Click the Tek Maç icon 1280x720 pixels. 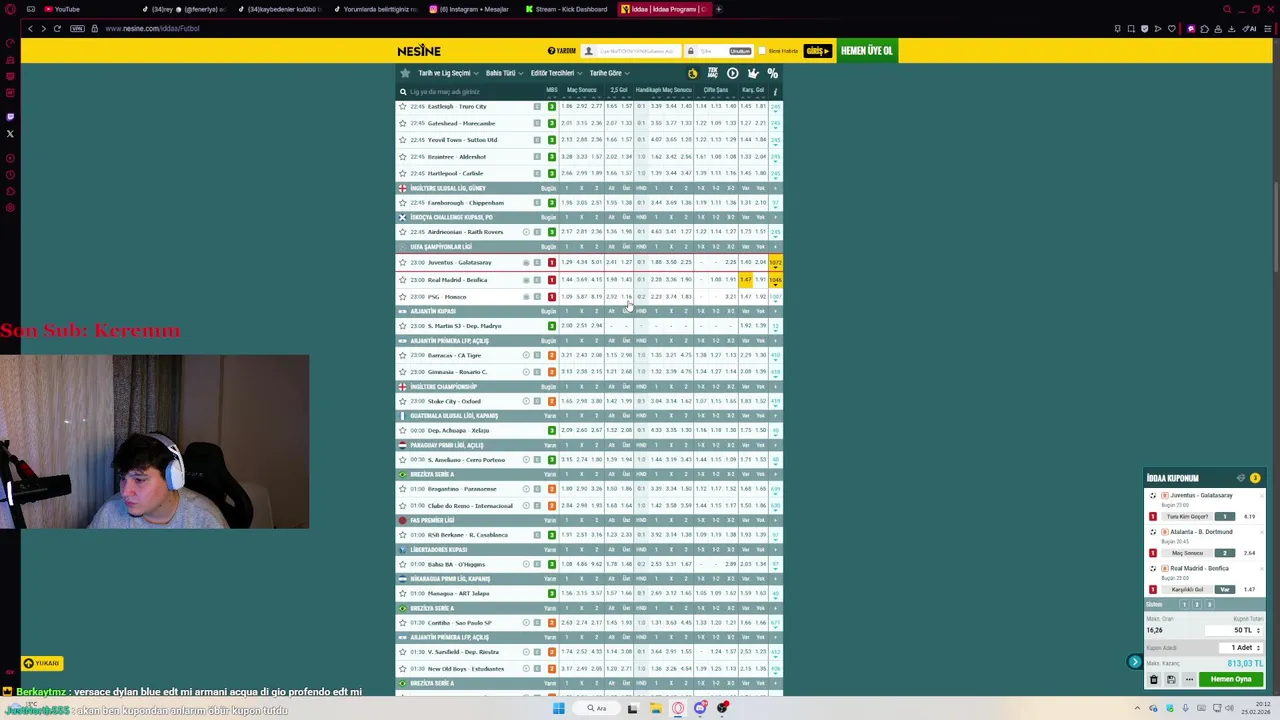712,73
